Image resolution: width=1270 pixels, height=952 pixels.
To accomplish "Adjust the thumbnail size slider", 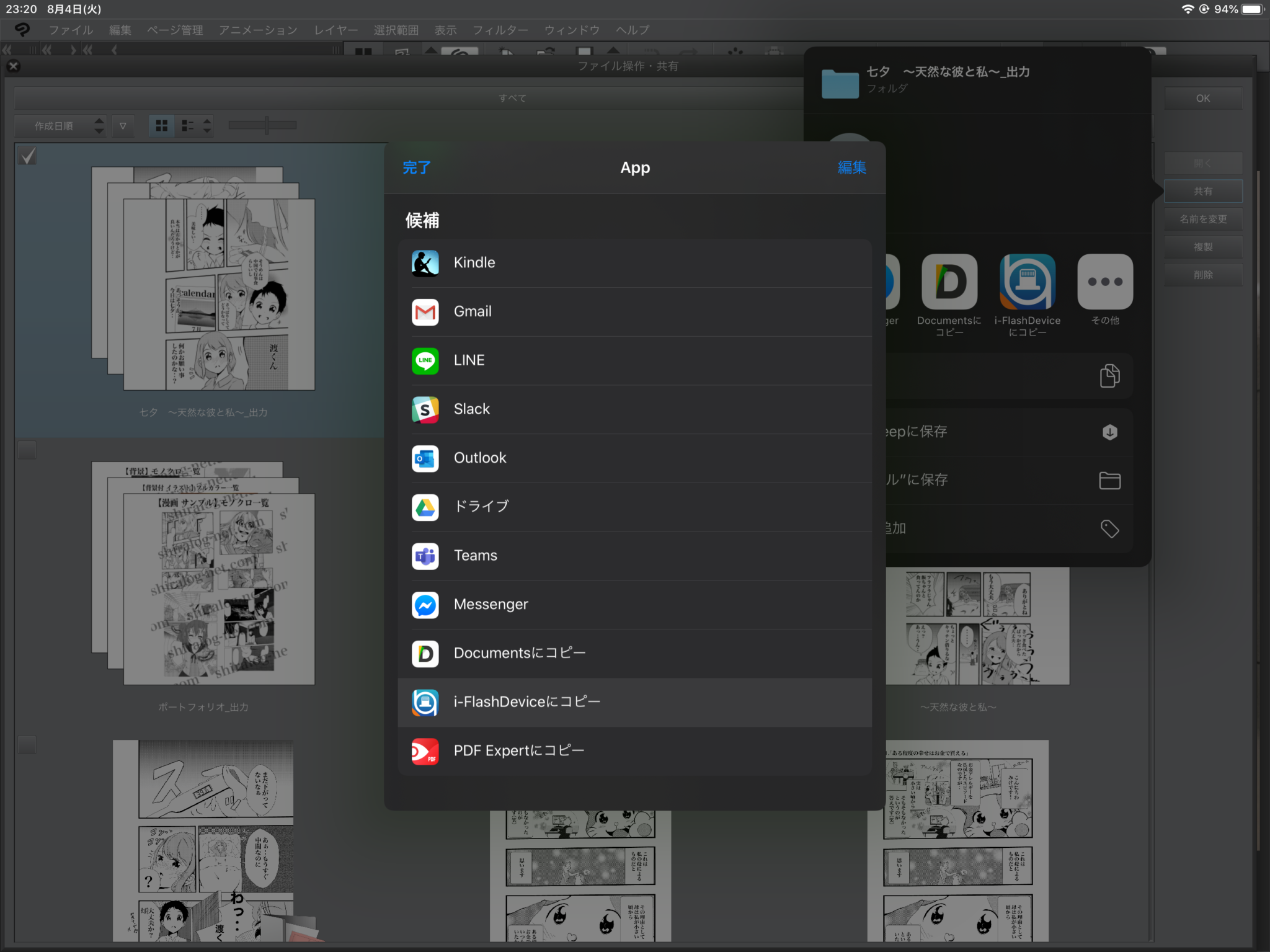I will [x=262, y=126].
